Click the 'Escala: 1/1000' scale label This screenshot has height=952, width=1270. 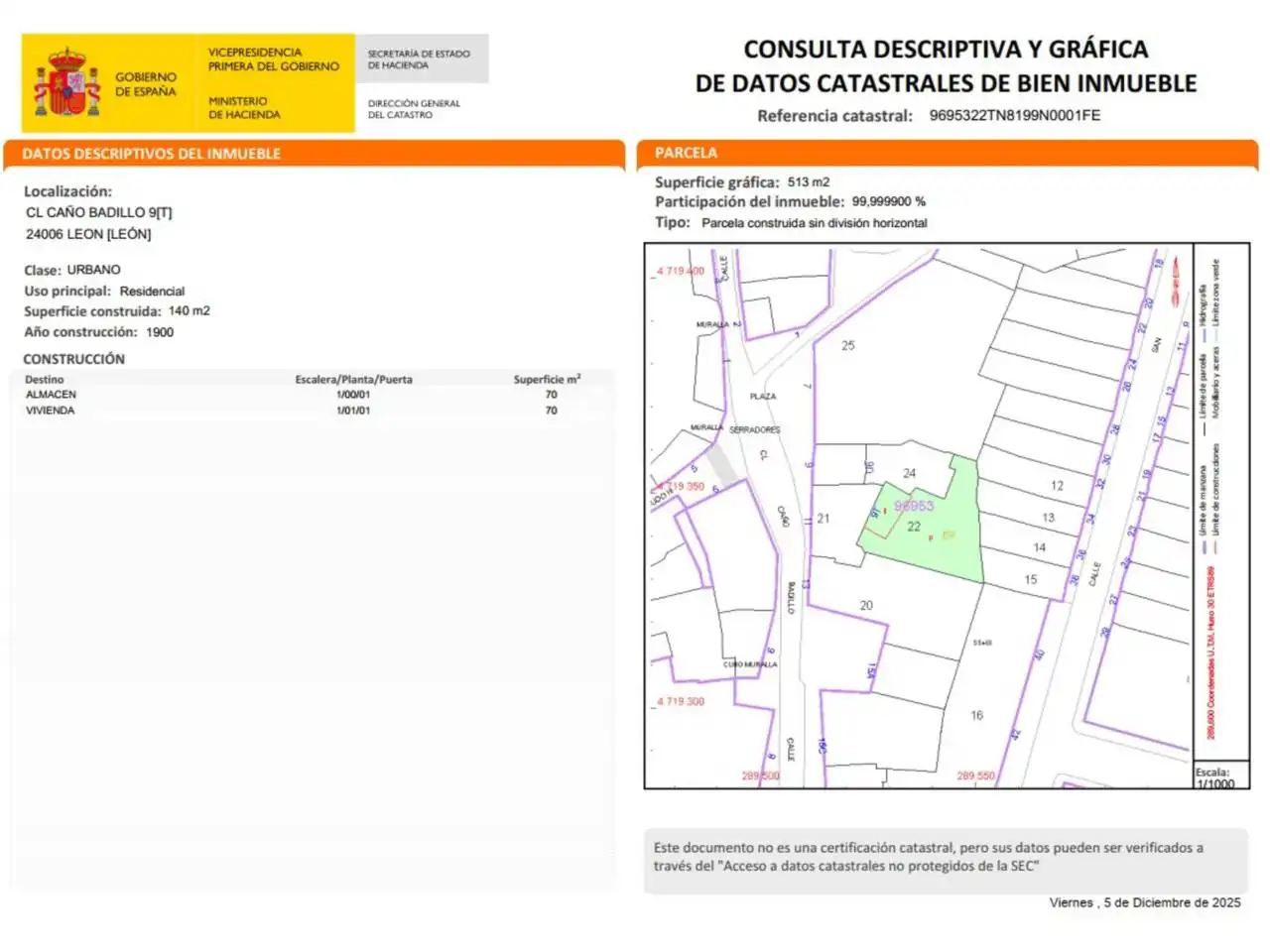(1215, 778)
